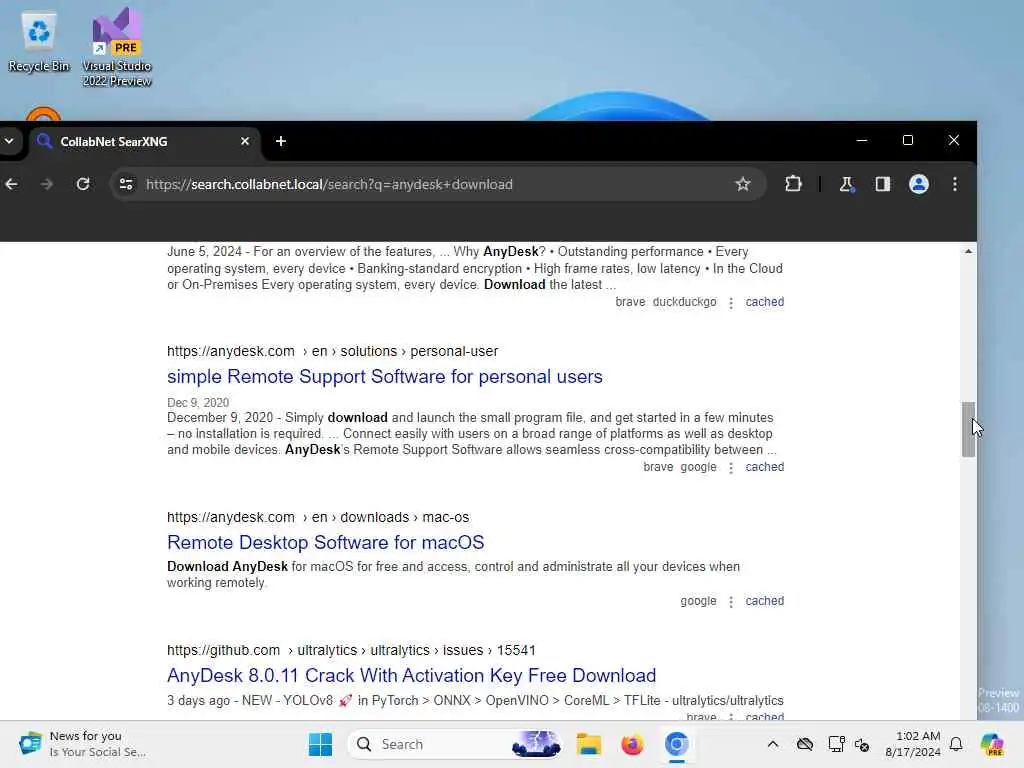1024x768 pixels.
Task: Click the page scrollbar thumb
Action: pos(968,429)
